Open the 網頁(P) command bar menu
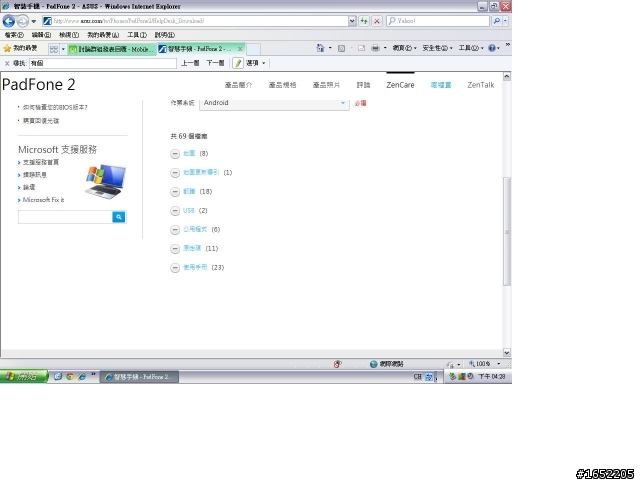Viewport: 640px width, 482px height. (404, 48)
